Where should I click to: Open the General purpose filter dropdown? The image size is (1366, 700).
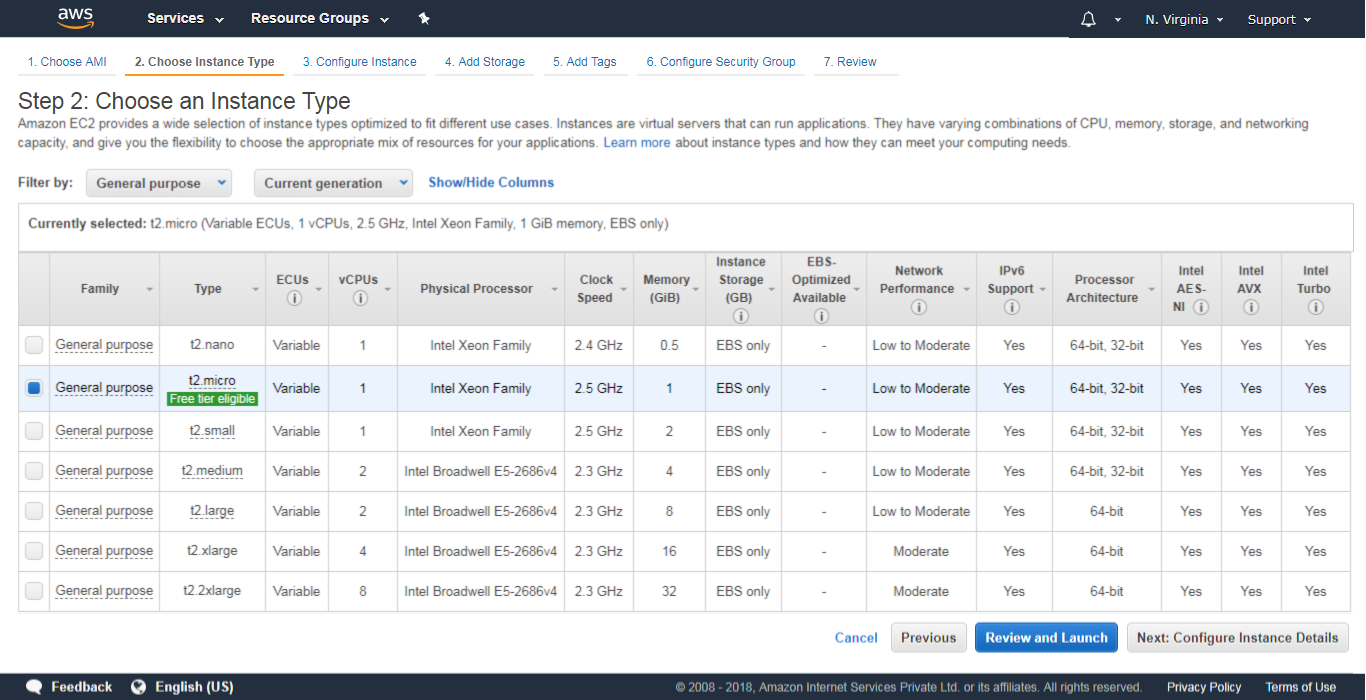(x=159, y=183)
